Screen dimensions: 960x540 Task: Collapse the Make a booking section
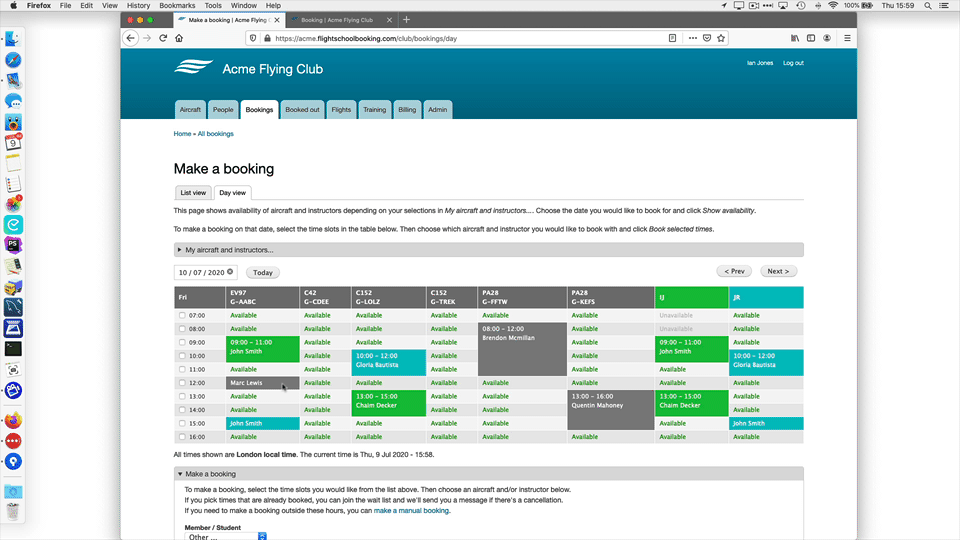pos(489,474)
